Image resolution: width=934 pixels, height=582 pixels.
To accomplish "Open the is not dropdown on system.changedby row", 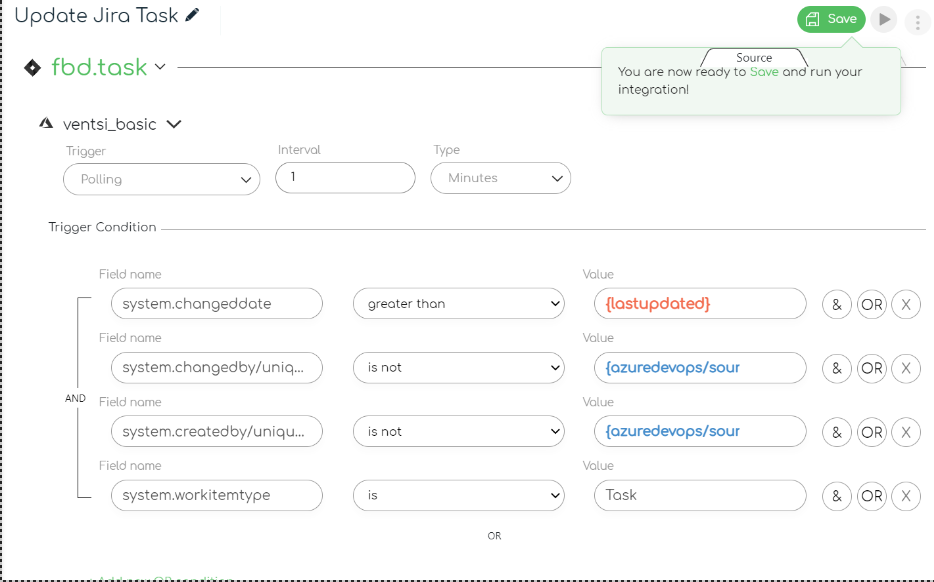I will 458,368.
